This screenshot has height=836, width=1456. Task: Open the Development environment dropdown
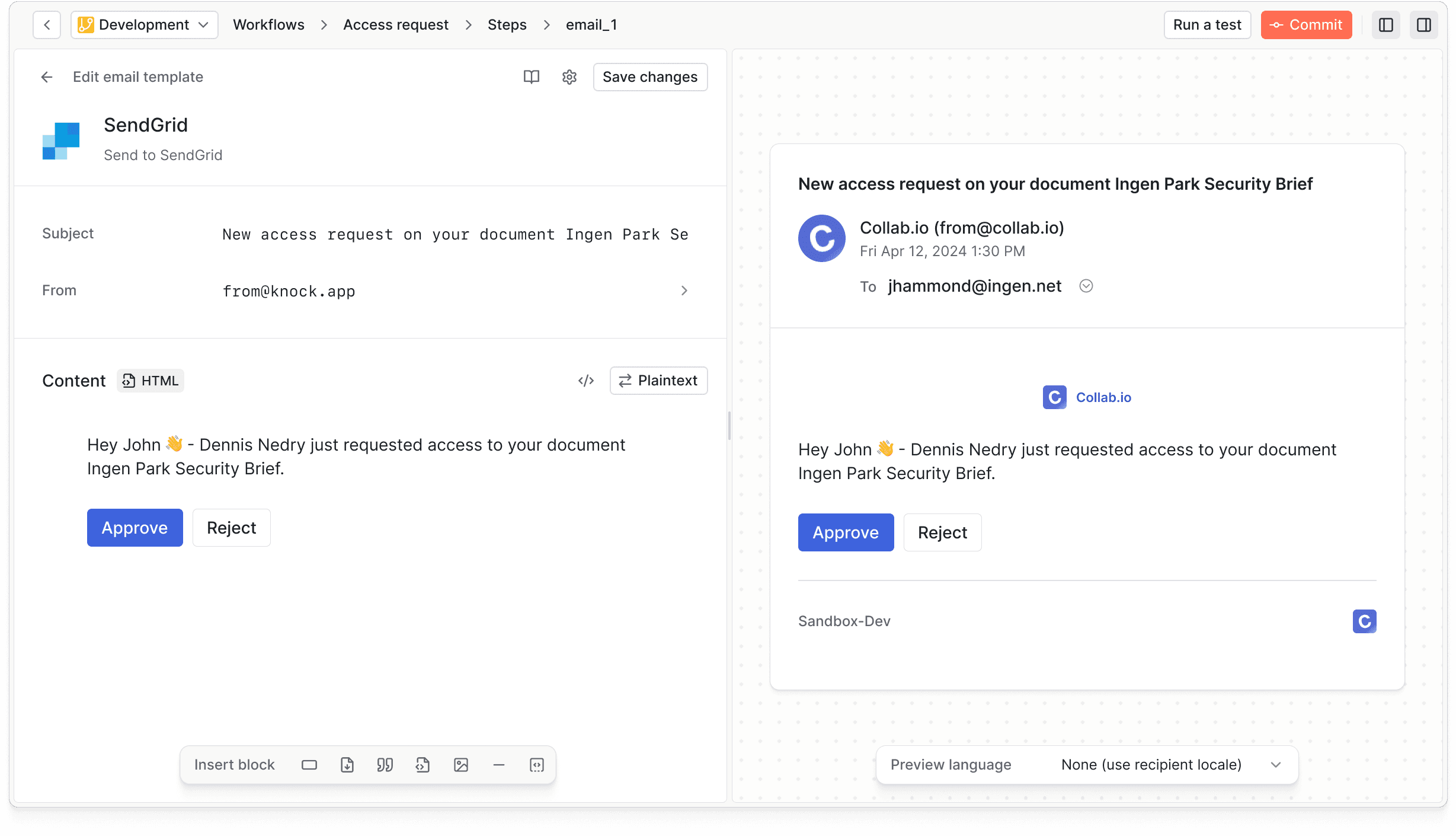point(144,25)
